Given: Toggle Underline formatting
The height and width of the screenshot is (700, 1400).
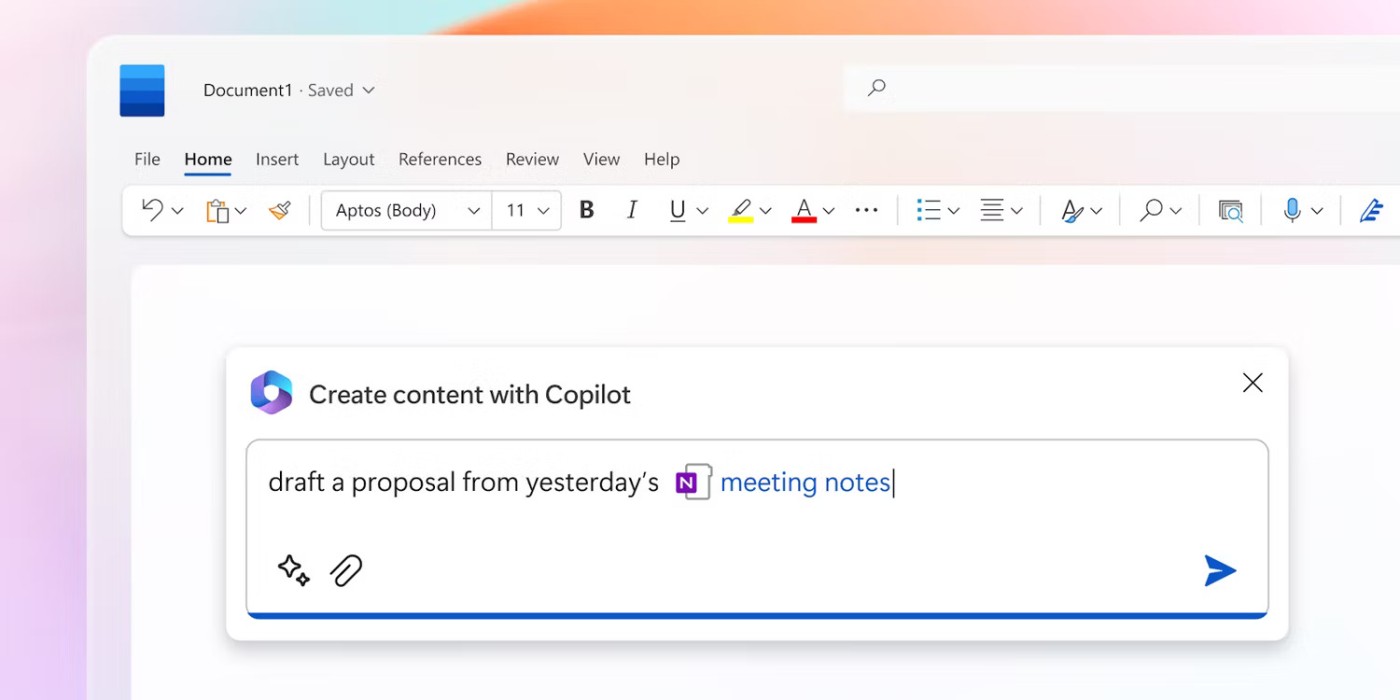Looking at the screenshot, I should click(x=677, y=210).
